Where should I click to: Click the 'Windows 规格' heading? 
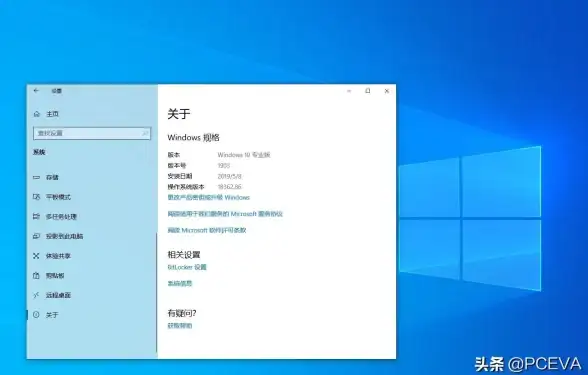[194, 138]
